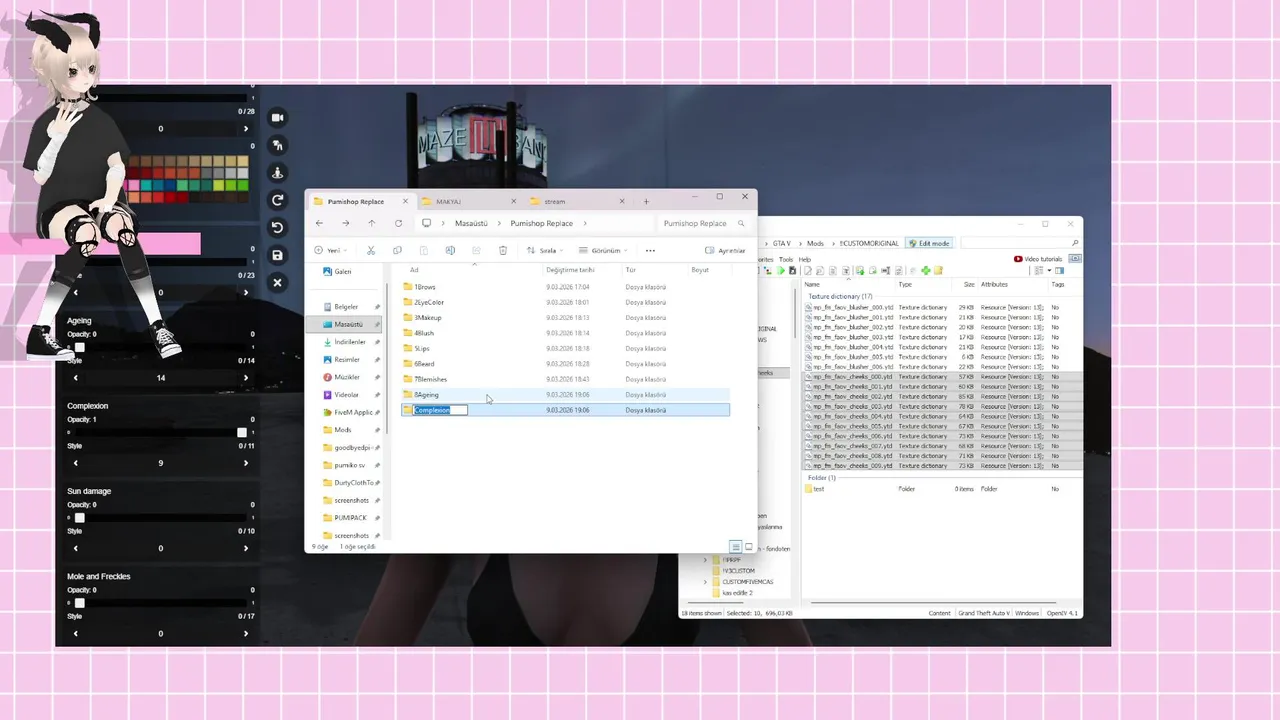Open the Yeni (New) dropdown in File Explorer
The width and height of the screenshot is (1280, 720).
coord(329,250)
